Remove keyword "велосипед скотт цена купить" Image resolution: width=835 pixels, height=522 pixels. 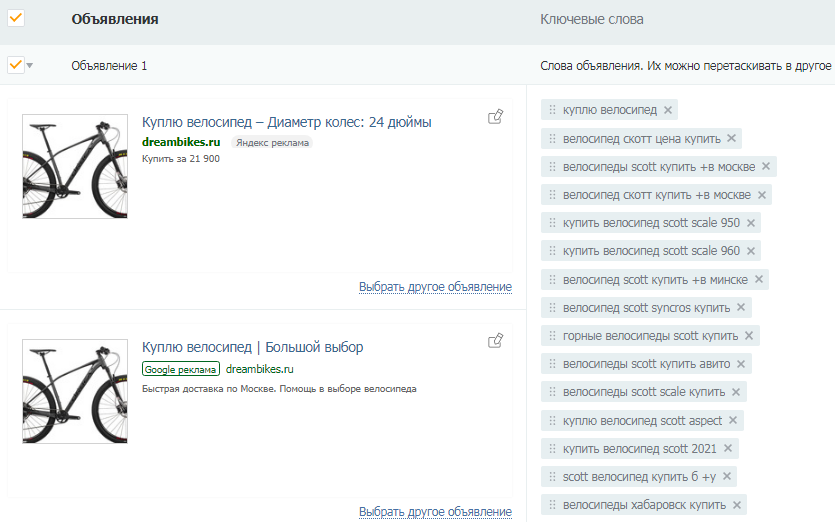[732, 138]
